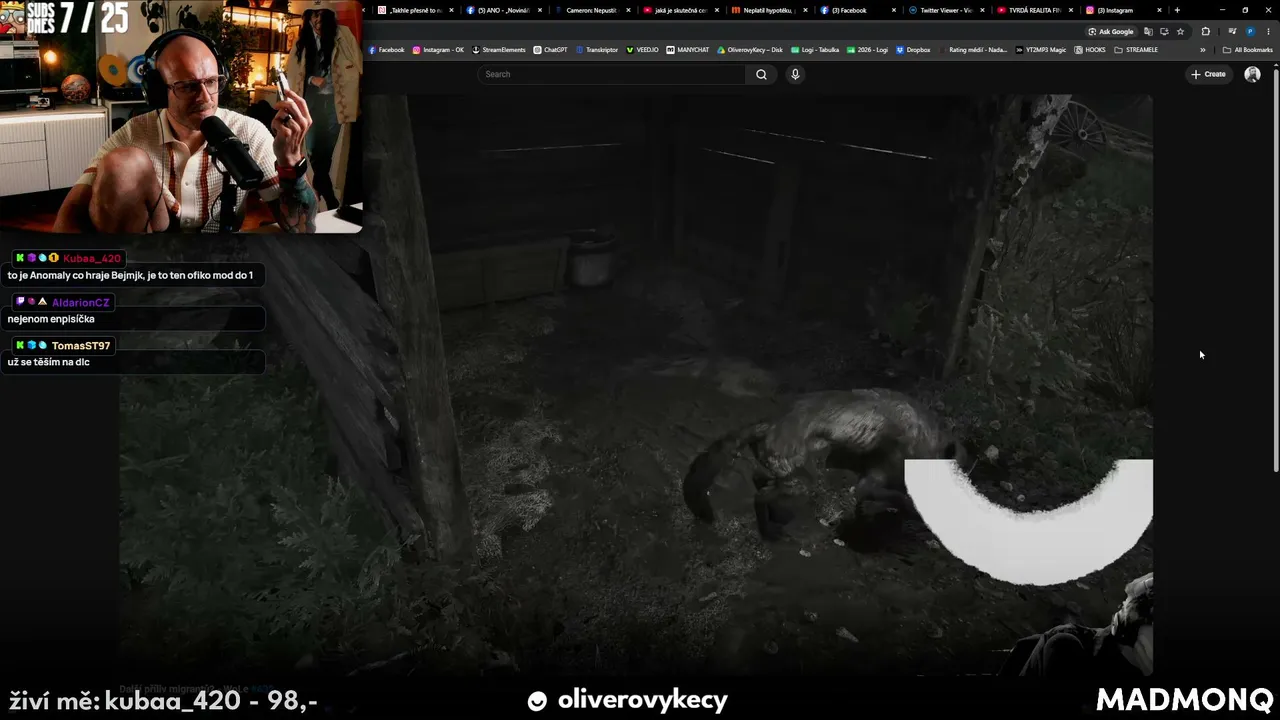Open the browser extensions puzzle icon

click(1205, 31)
